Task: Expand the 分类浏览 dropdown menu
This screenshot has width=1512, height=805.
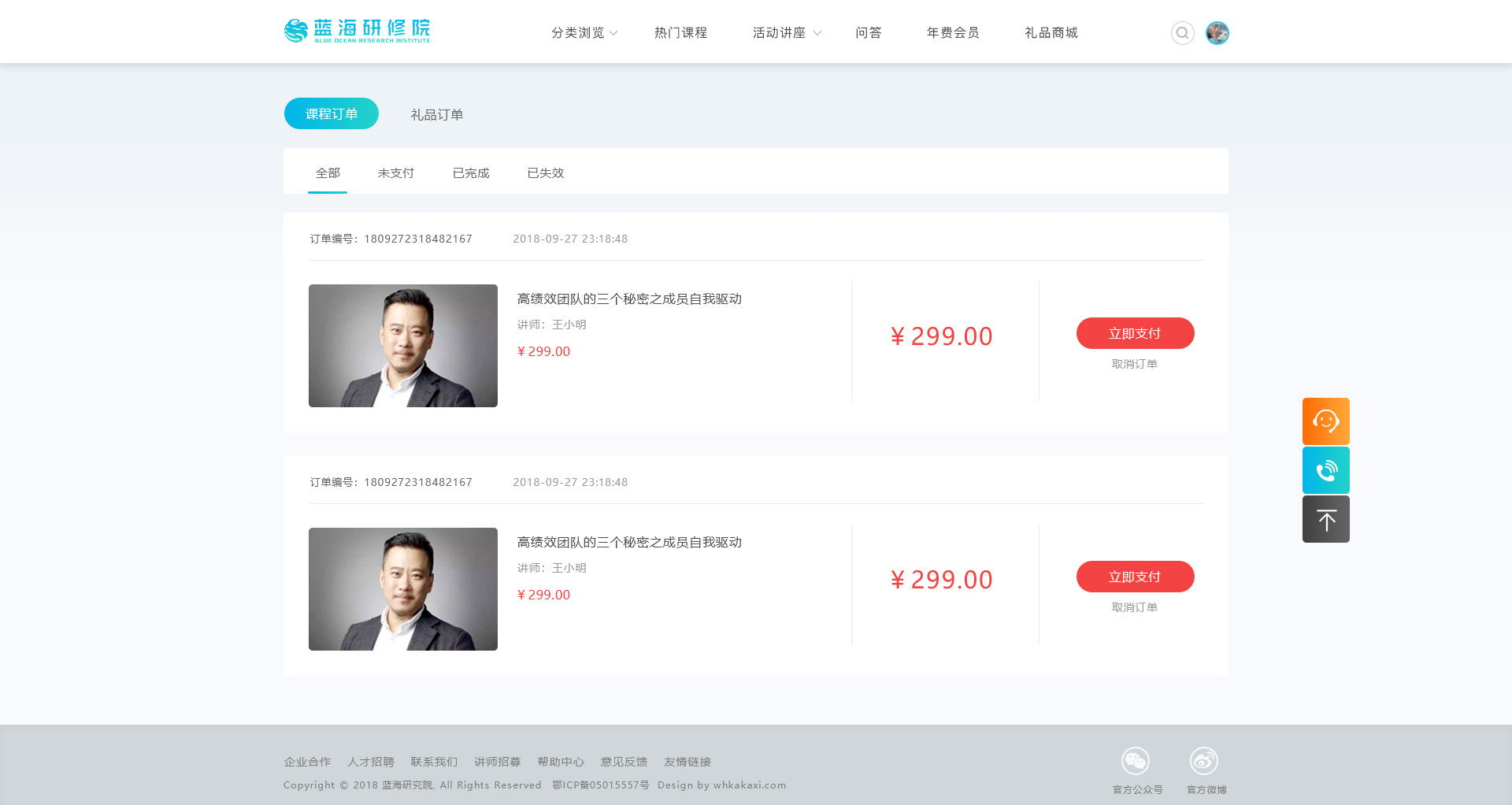Action: [584, 33]
